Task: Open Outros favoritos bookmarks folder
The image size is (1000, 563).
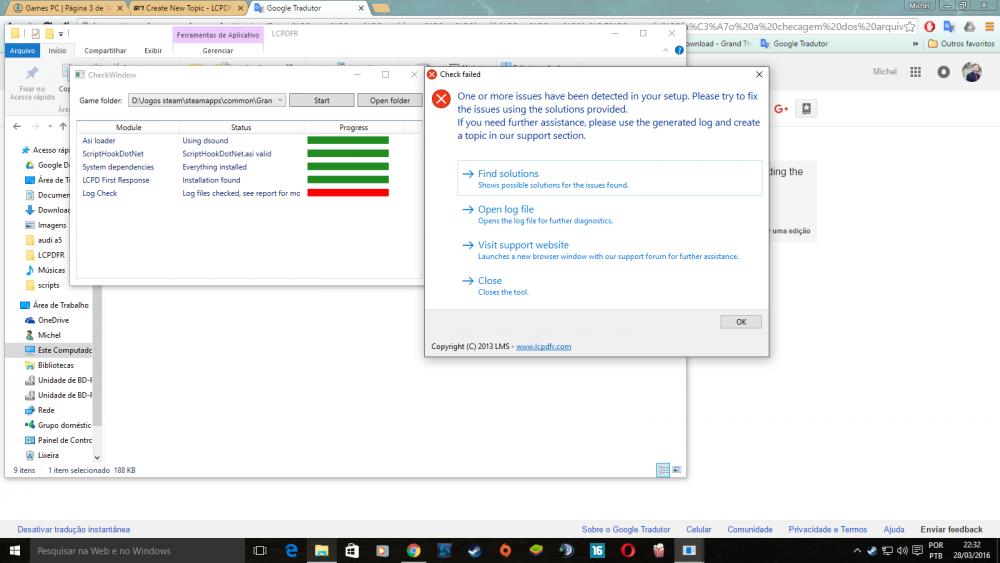Action: click(961, 44)
